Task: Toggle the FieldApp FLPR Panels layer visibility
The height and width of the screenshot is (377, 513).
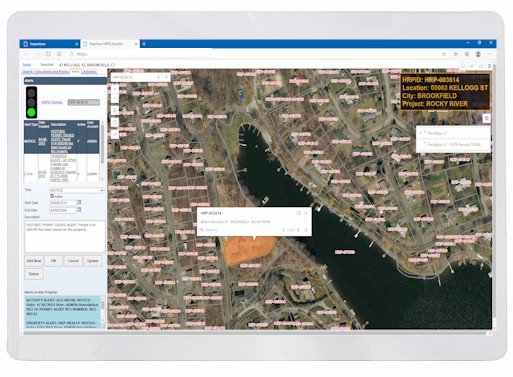Action: [x=425, y=144]
